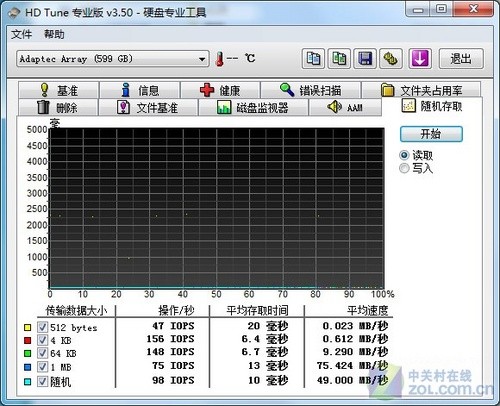This screenshot has width=500, height=406.
Task: Click the 20 毫秒 access time value
Action: click(x=268, y=326)
